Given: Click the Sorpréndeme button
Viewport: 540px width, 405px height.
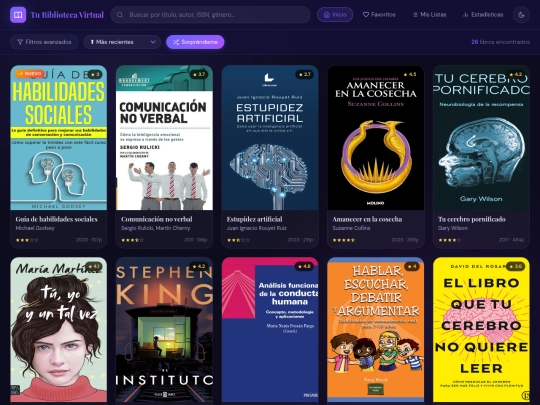Looking at the screenshot, I should coord(195,42).
